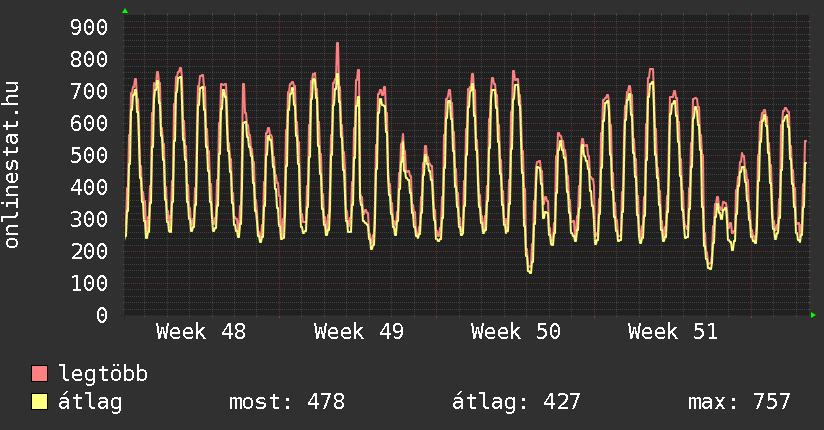
Task: Click the 900 y-axis label
Action: click(89, 27)
